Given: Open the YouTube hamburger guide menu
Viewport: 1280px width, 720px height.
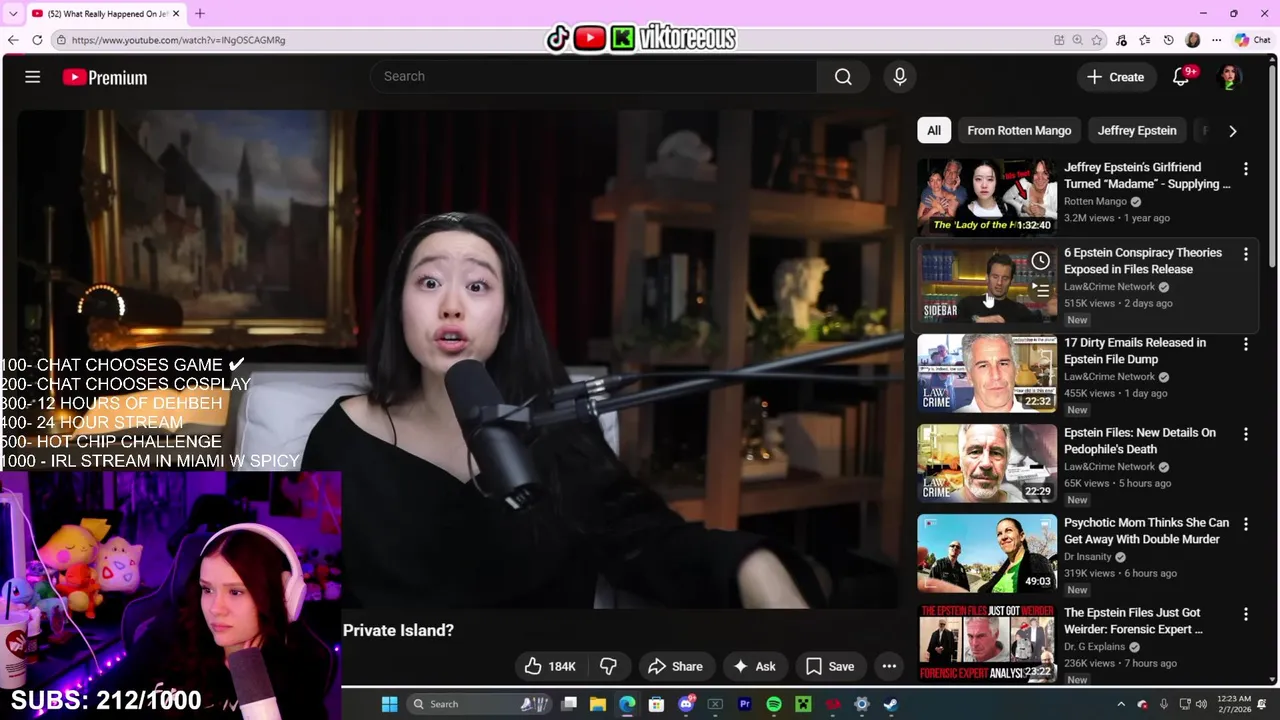Looking at the screenshot, I should coord(32,77).
